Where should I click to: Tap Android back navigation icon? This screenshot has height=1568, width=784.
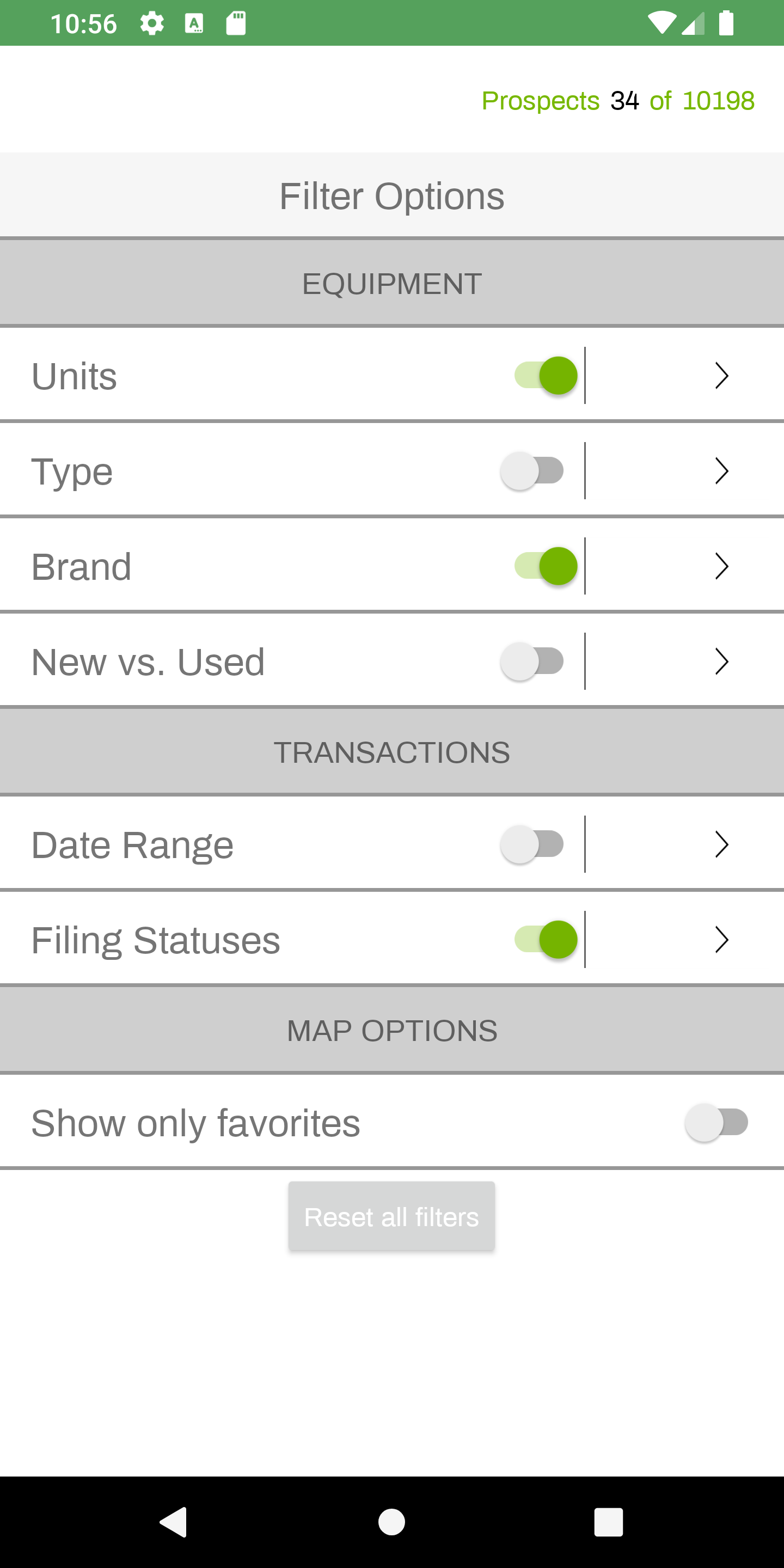pos(174,1522)
